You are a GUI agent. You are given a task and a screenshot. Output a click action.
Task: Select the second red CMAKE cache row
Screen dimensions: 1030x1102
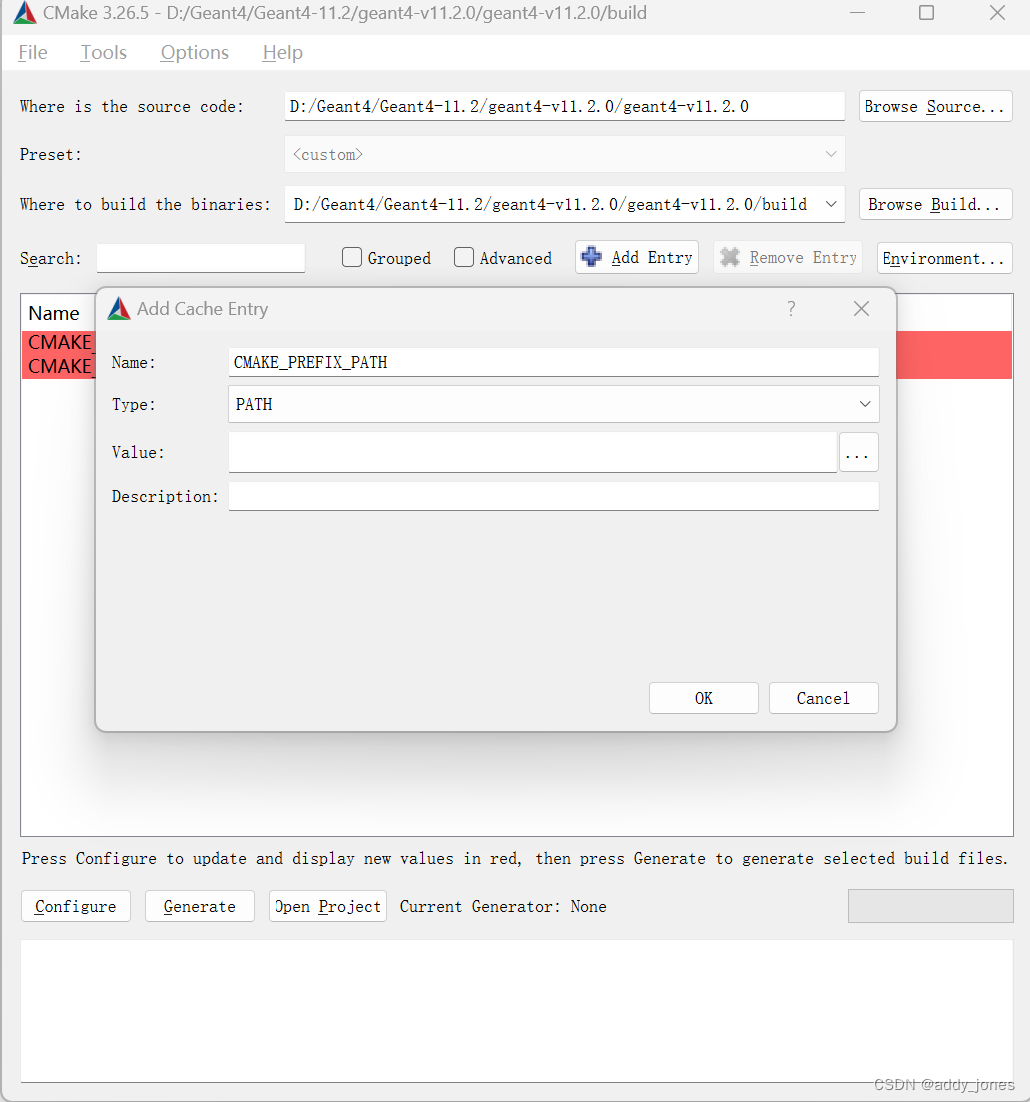pyautogui.click(x=60, y=367)
